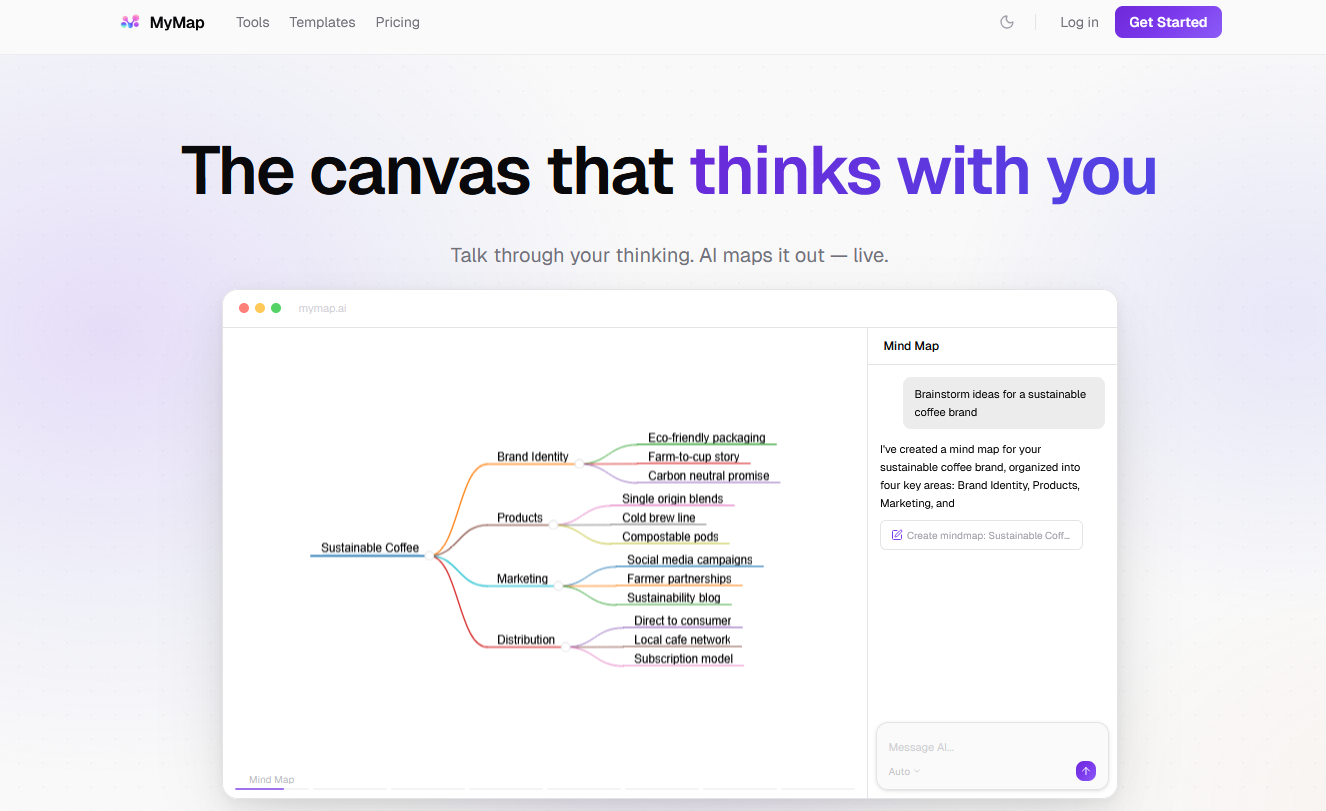
Task: Click the Direct to consumer node
Action: pos(682,620)
